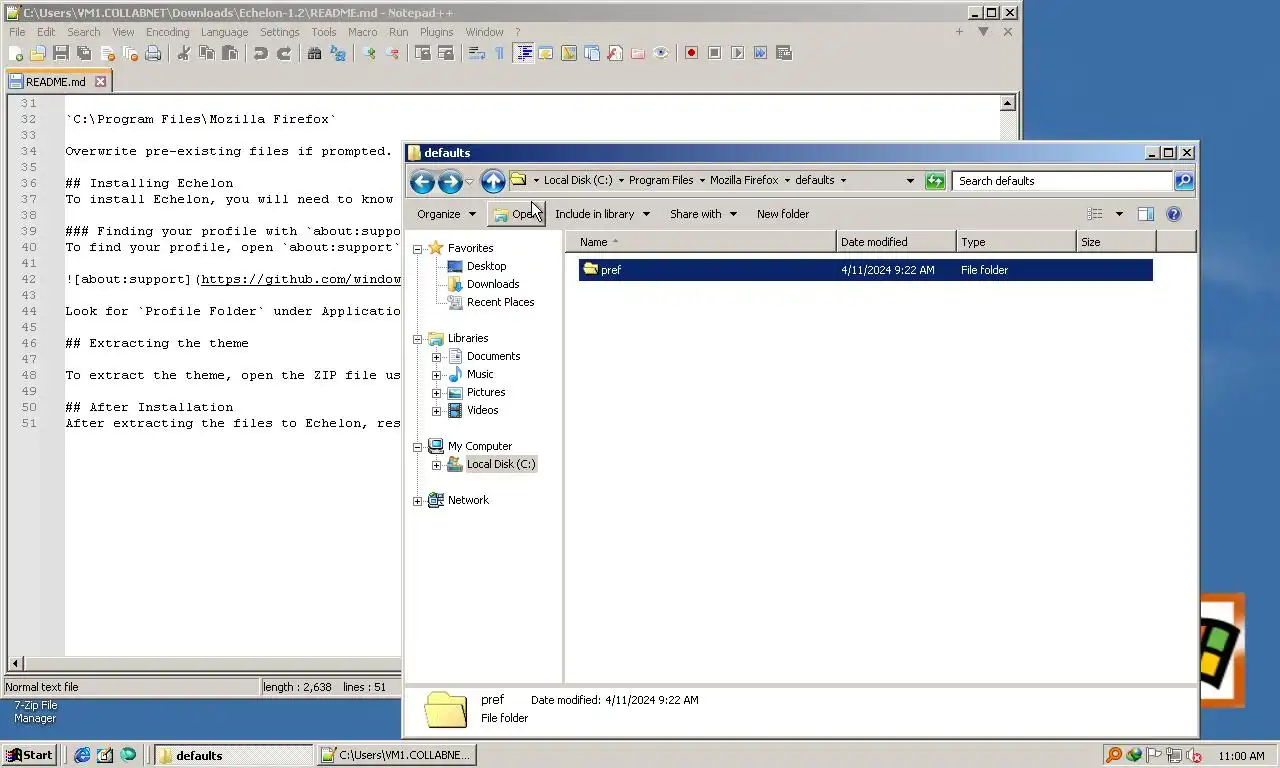Click the Zoom In icon in Notepad++

click(x=369, y=53)
